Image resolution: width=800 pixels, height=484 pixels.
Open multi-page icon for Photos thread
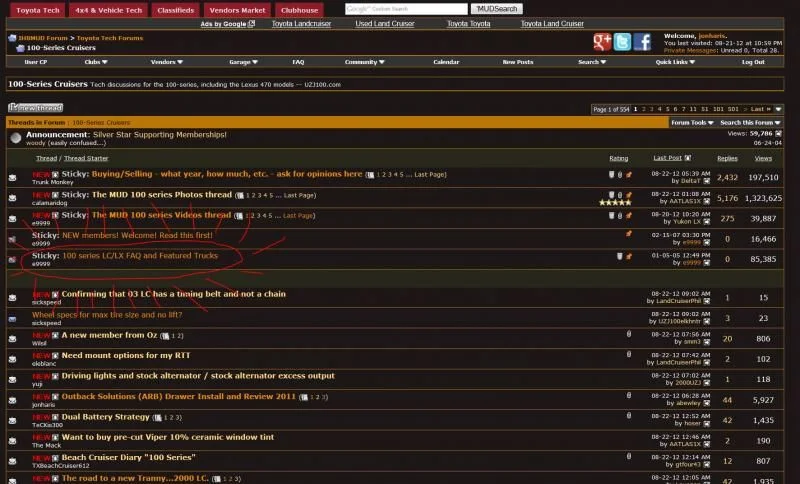239,195
